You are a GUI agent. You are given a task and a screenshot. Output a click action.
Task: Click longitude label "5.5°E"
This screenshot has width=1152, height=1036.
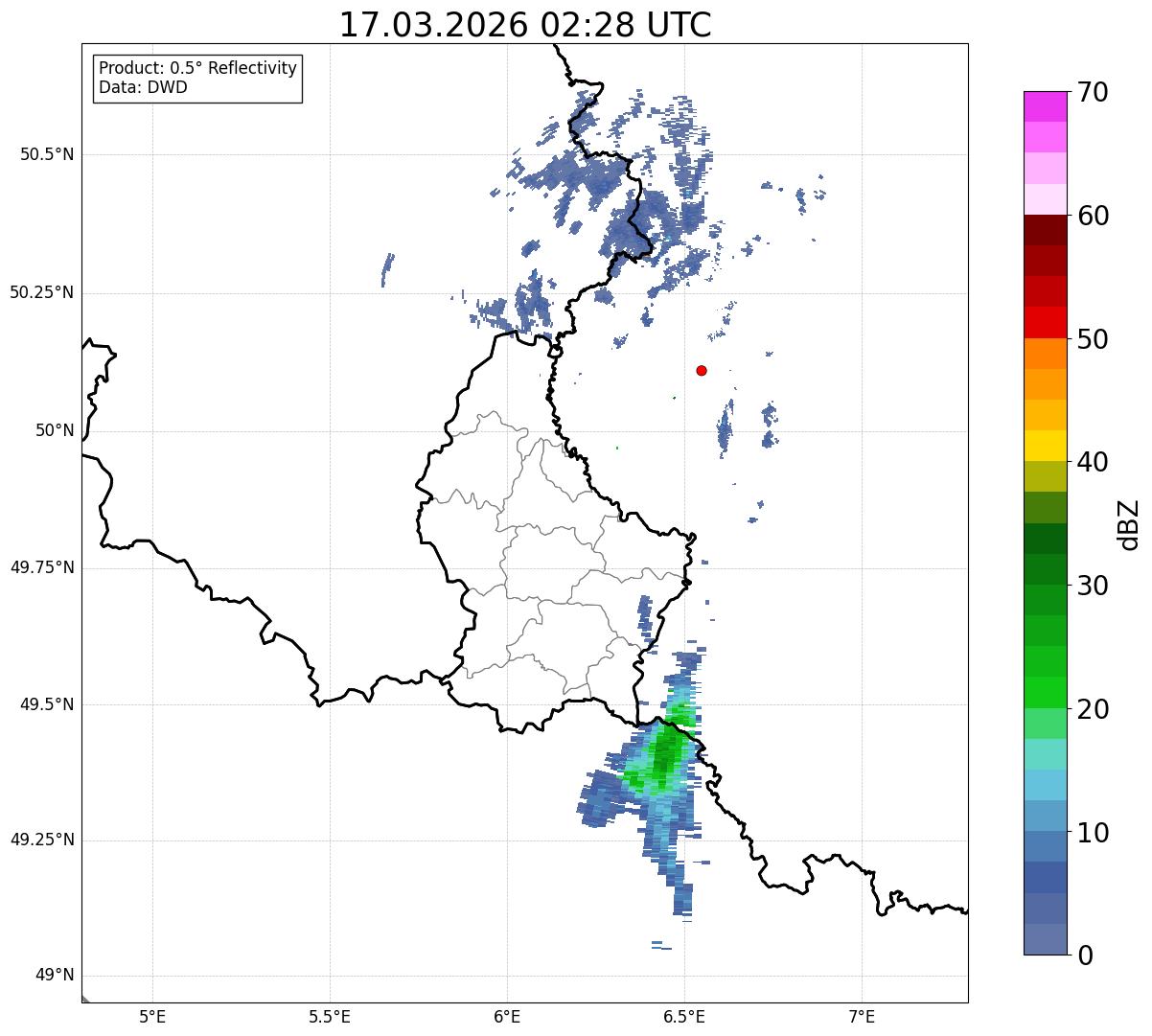click(330, 1016)
